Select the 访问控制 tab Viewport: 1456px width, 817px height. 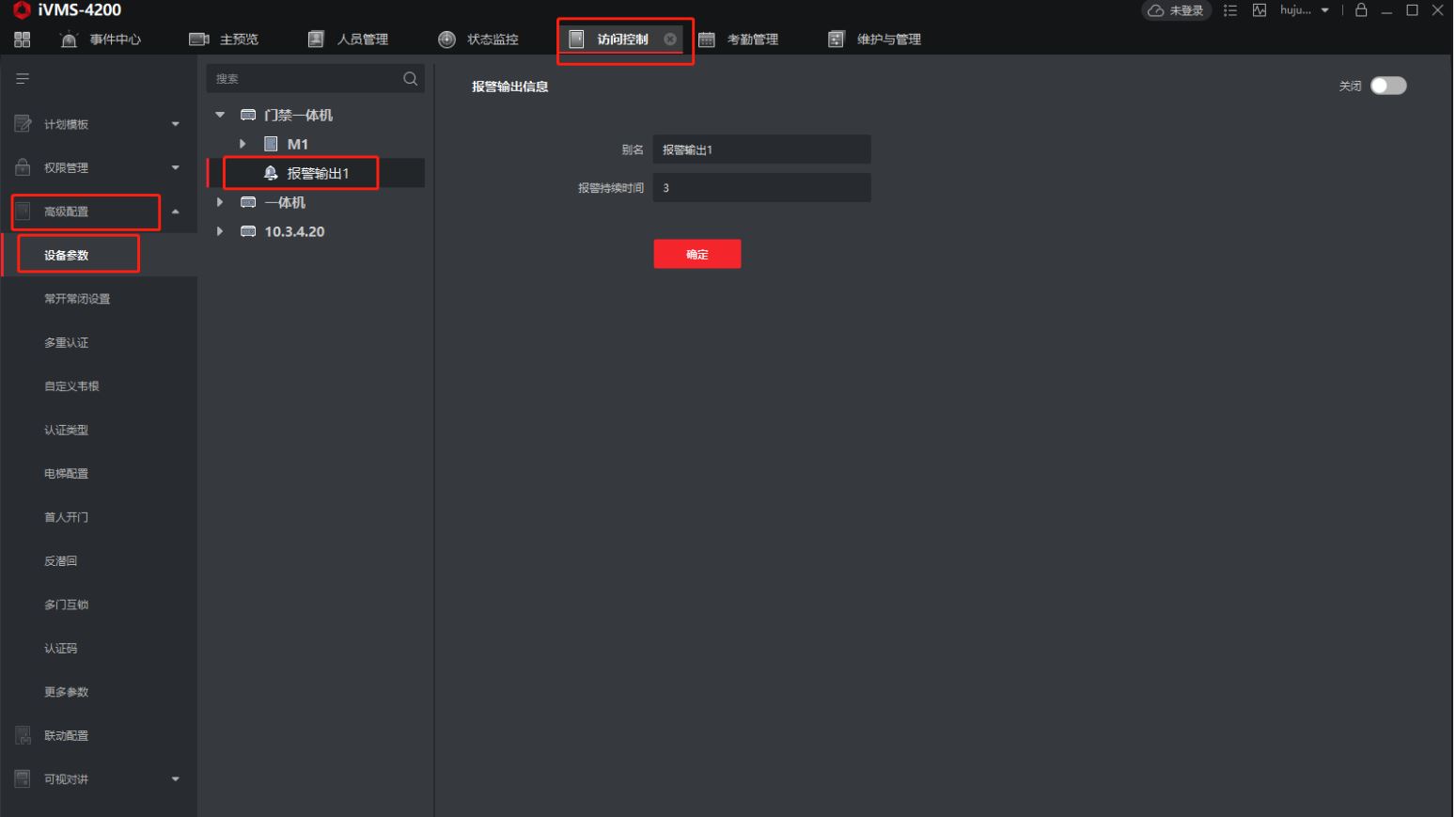pos(622,39)
